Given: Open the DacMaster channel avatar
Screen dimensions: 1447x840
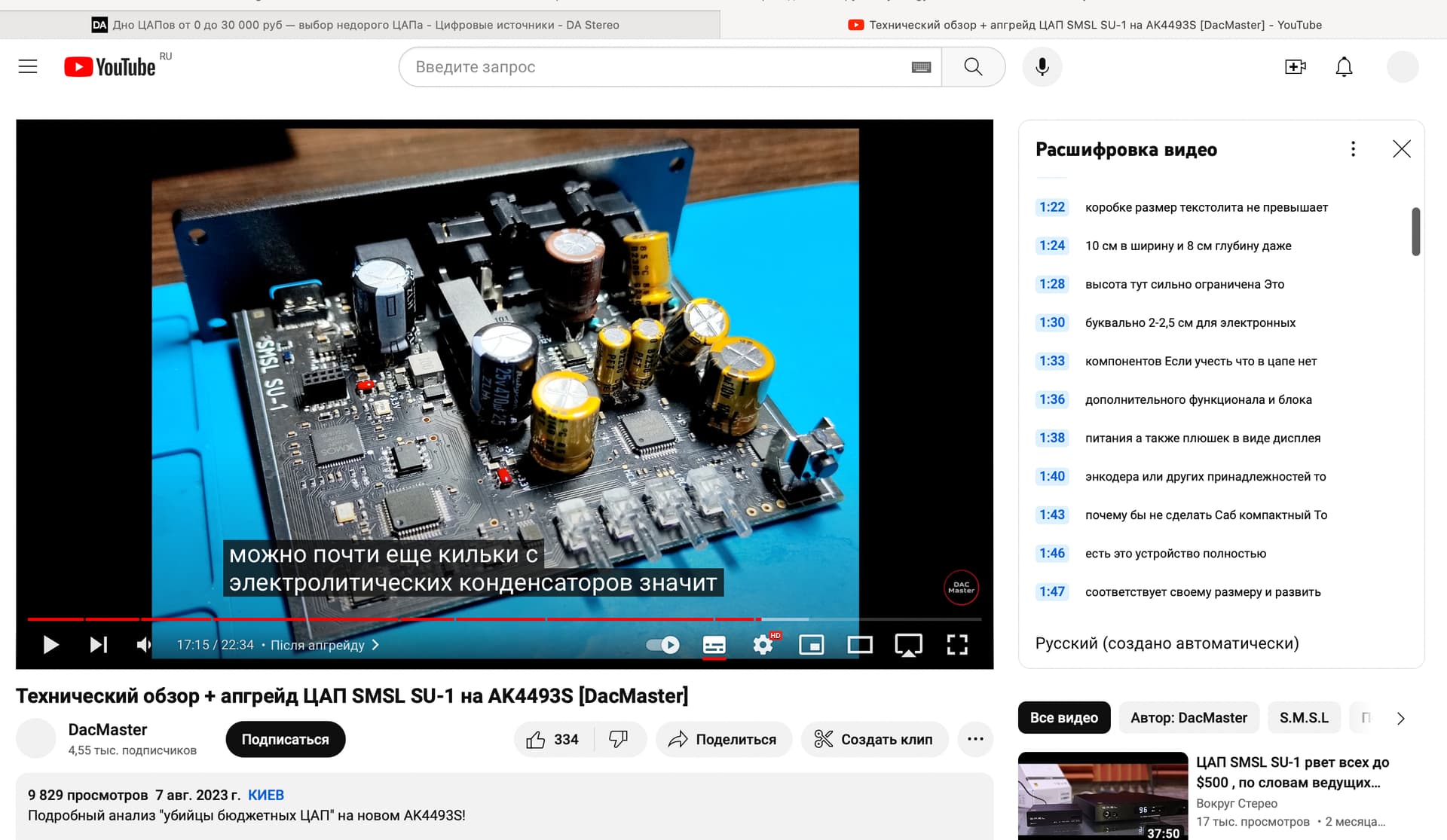Looking at the screenshot, I should click(36, 739).
